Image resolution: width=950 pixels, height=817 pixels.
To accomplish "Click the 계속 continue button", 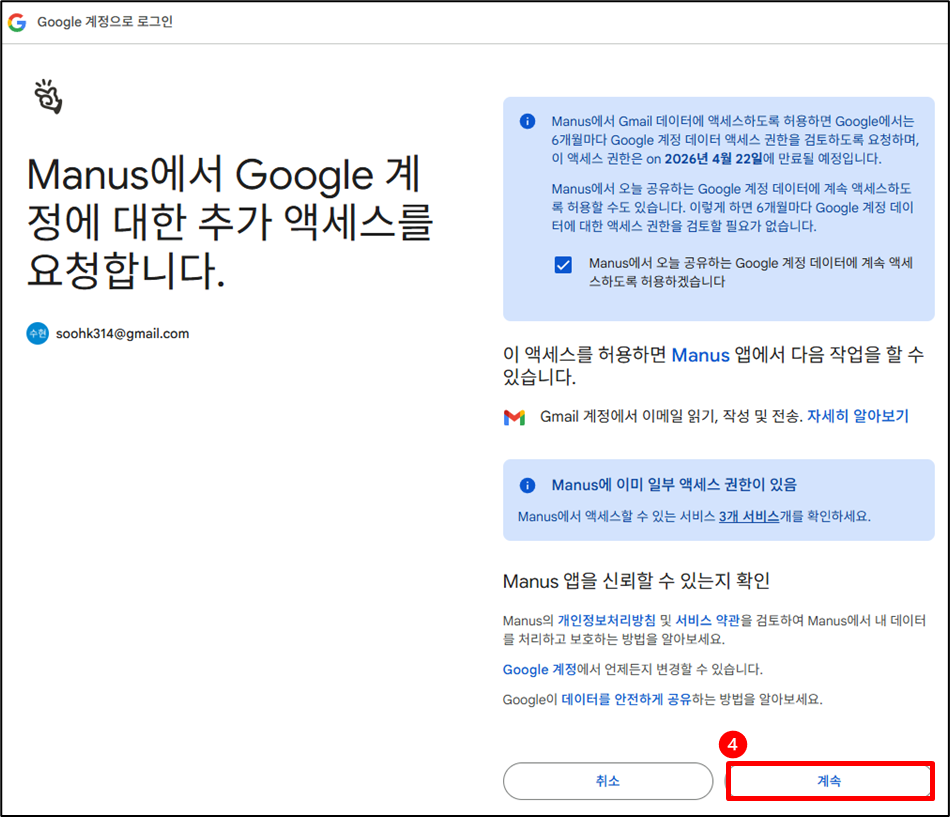I will click(x=829, y=781).
